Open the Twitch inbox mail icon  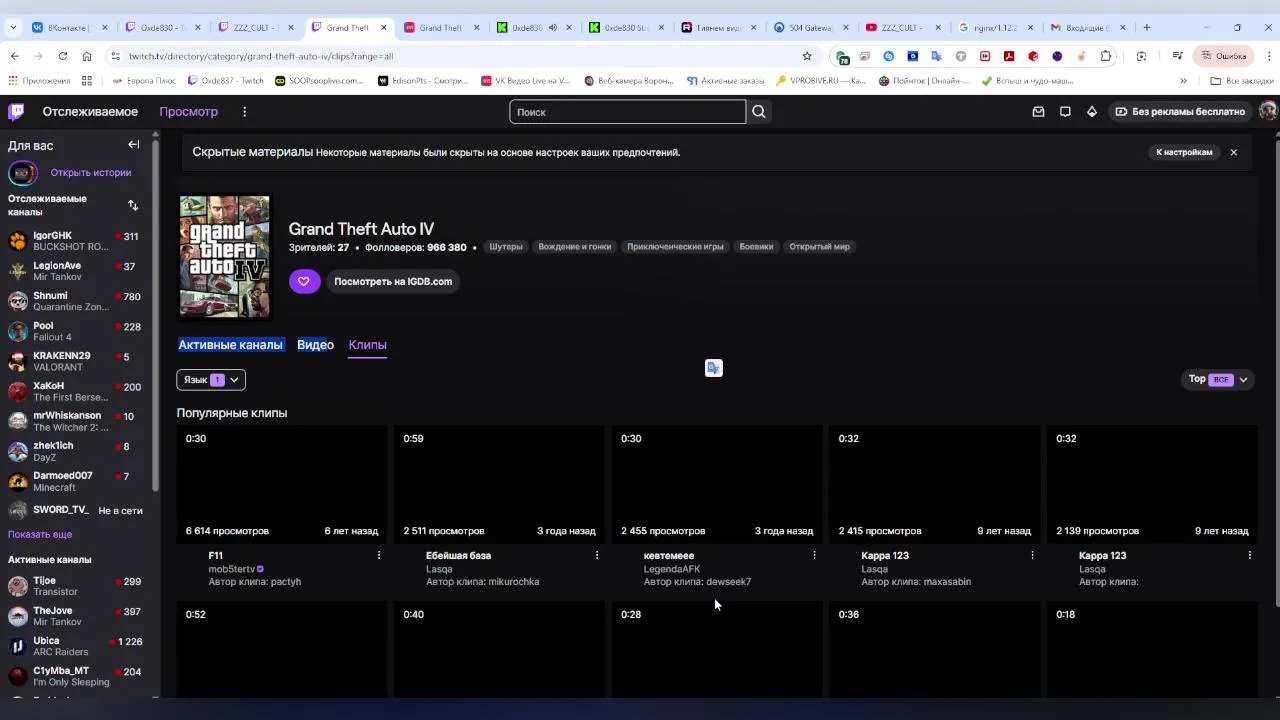point(1038,112)
